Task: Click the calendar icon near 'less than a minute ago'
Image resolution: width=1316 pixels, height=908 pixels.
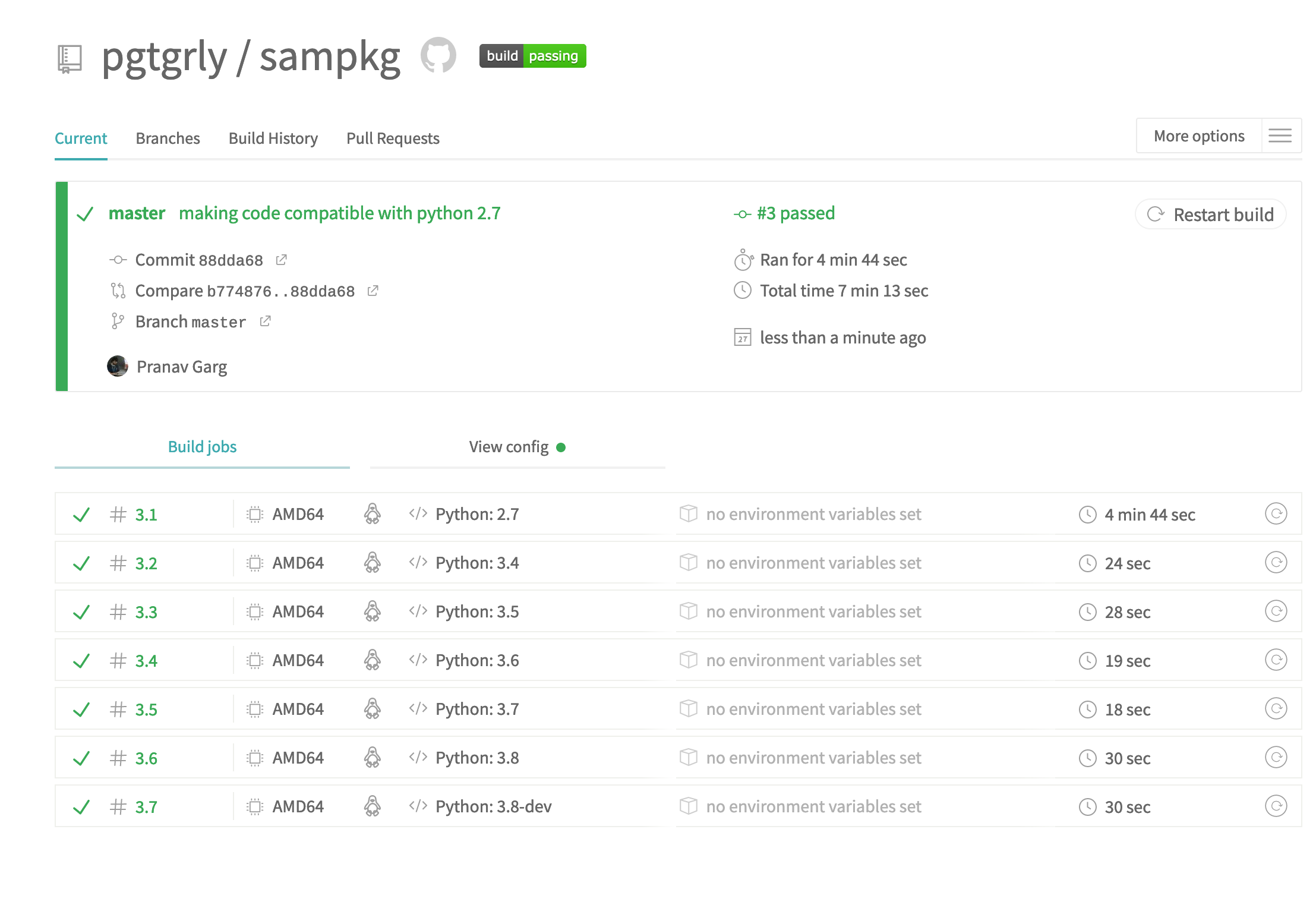Action: [x=742, y=338]
